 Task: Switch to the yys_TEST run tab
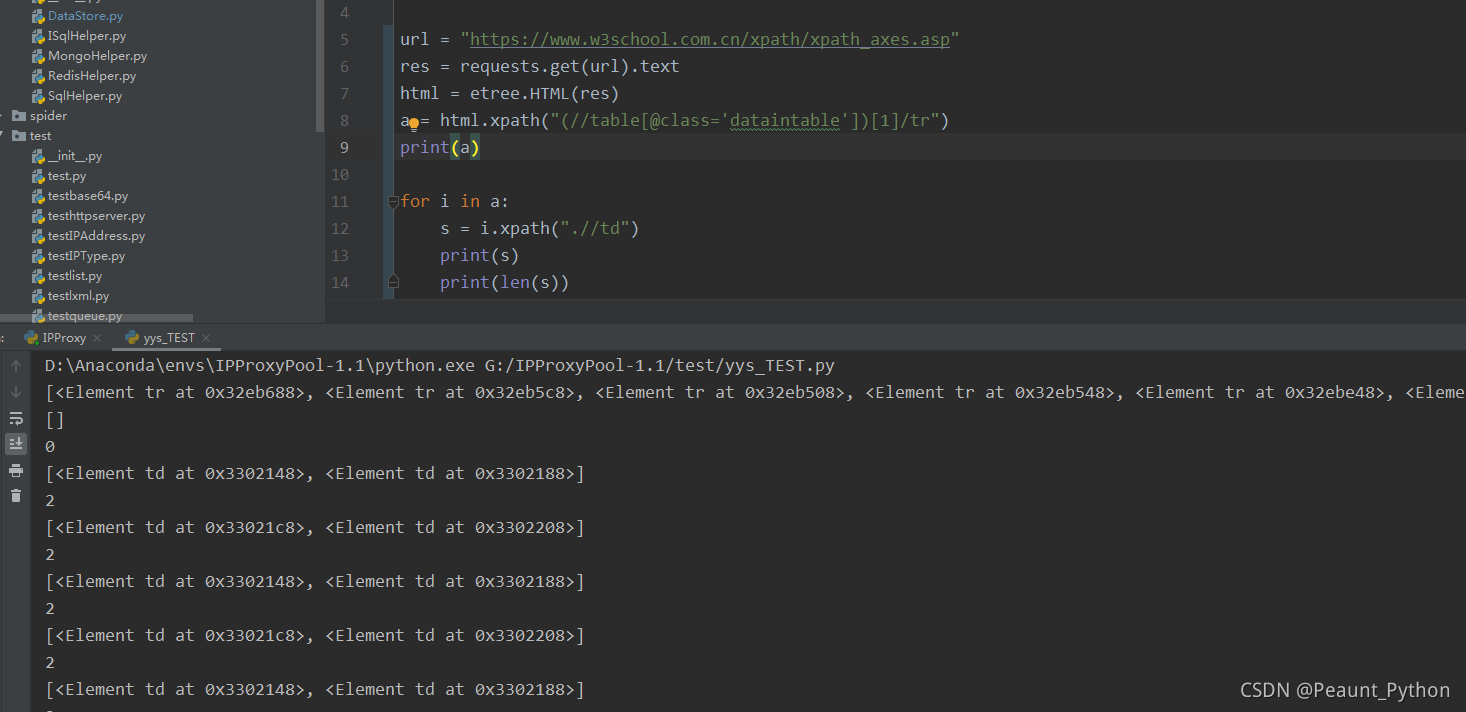coord(169,338)
